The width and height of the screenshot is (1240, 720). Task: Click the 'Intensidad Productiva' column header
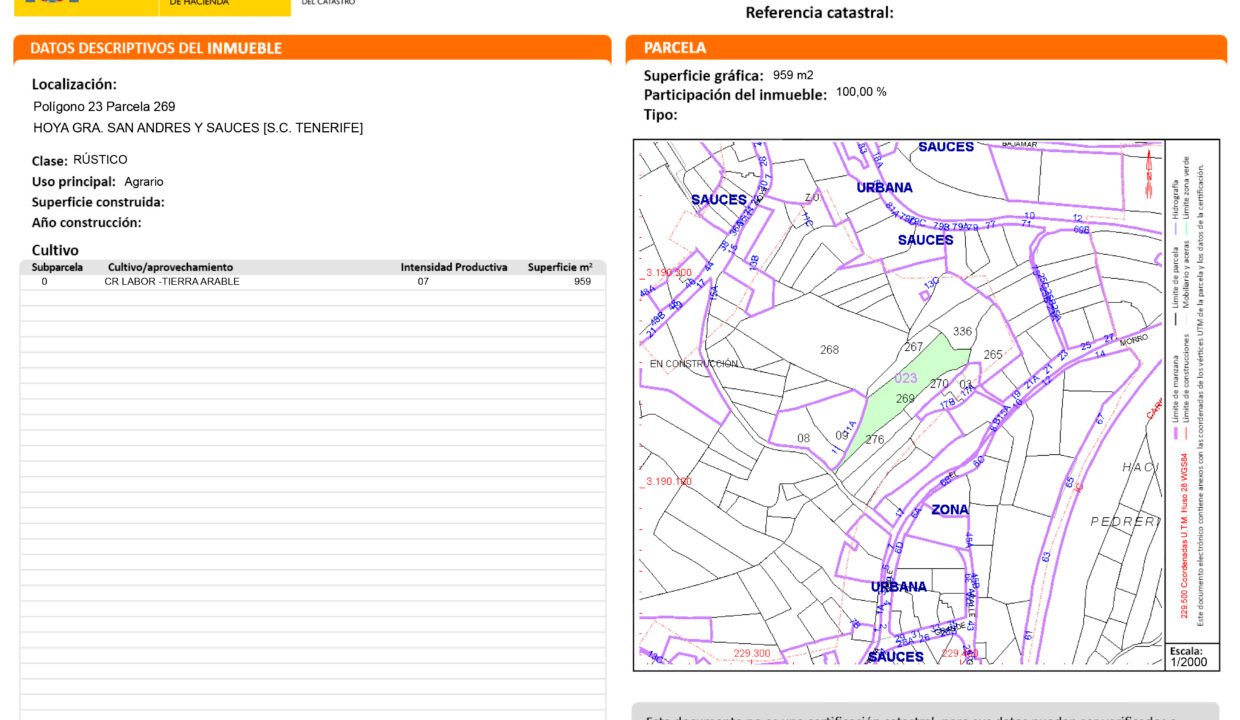click(x=454, y=267)
